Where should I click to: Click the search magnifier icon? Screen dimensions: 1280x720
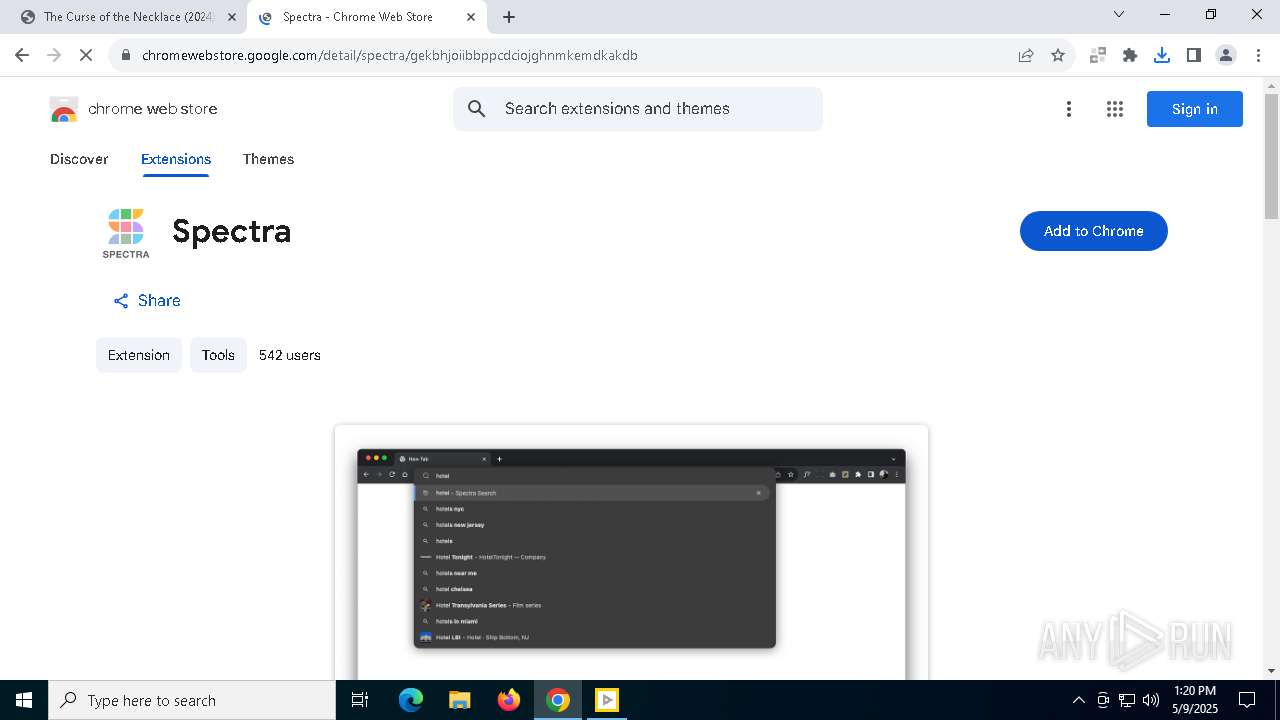pos(477,109)
